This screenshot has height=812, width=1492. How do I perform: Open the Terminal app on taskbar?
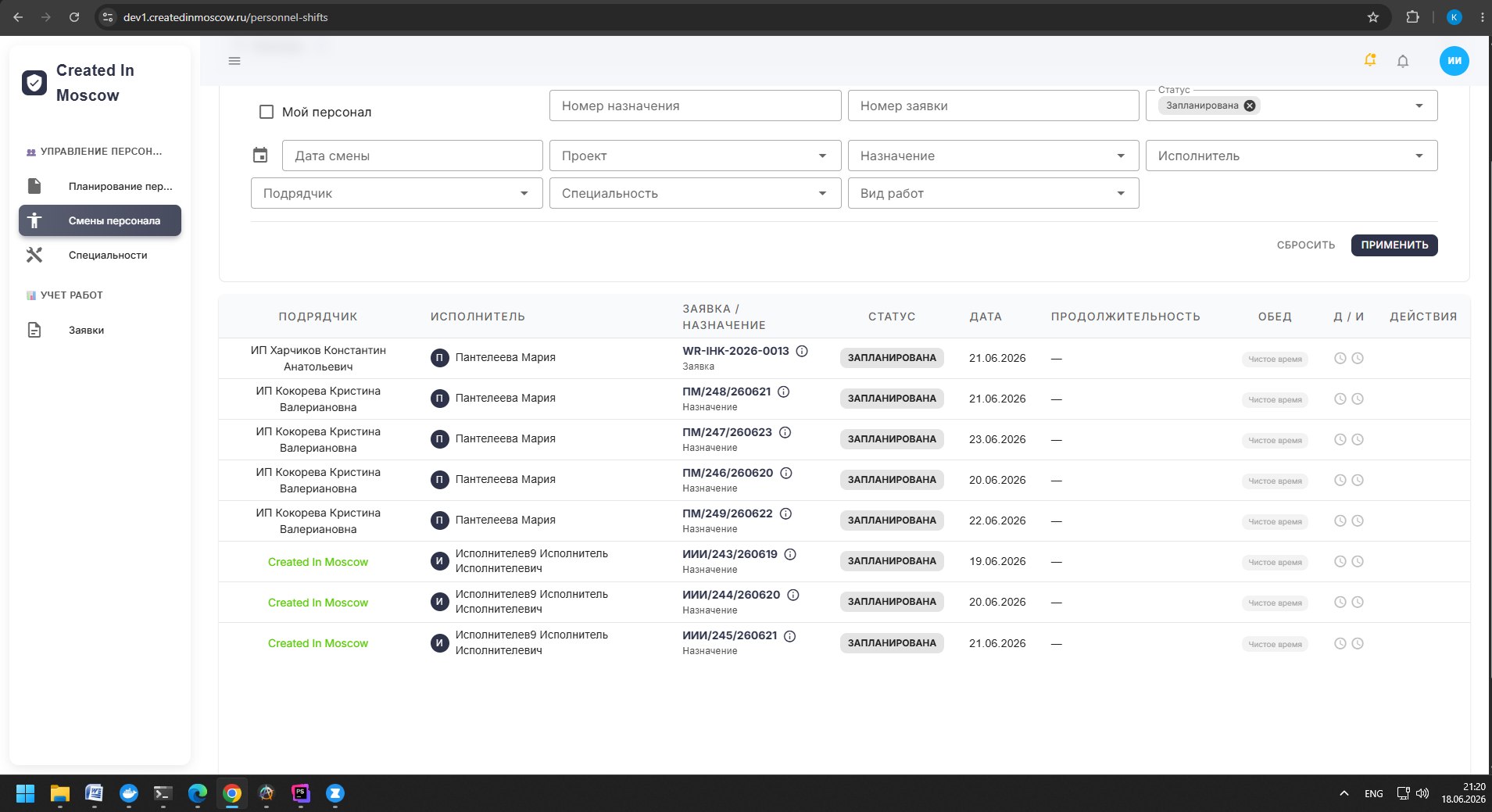click(x=163, y=794)
